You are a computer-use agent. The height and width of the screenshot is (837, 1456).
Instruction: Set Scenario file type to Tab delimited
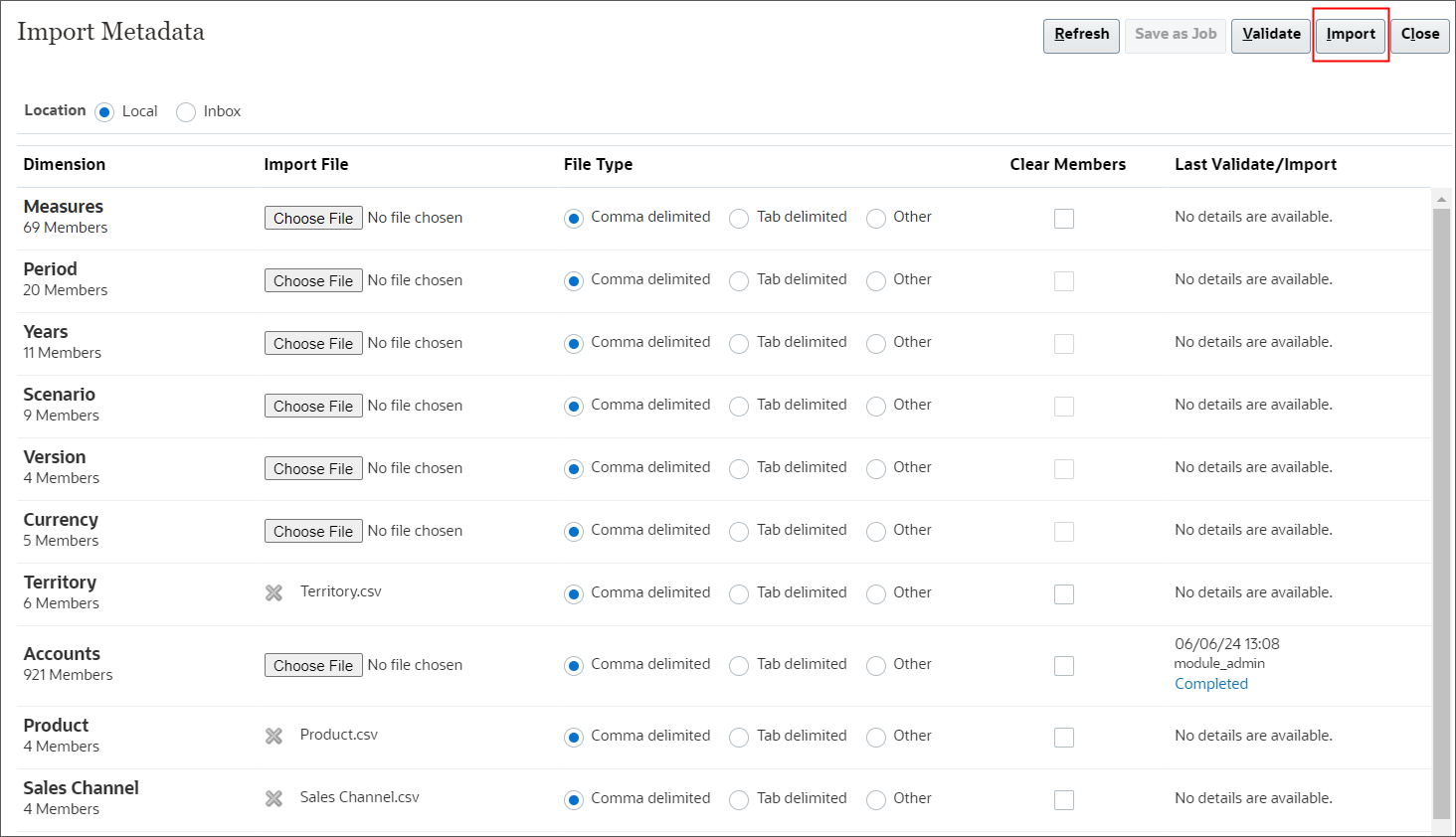point(738,406)
